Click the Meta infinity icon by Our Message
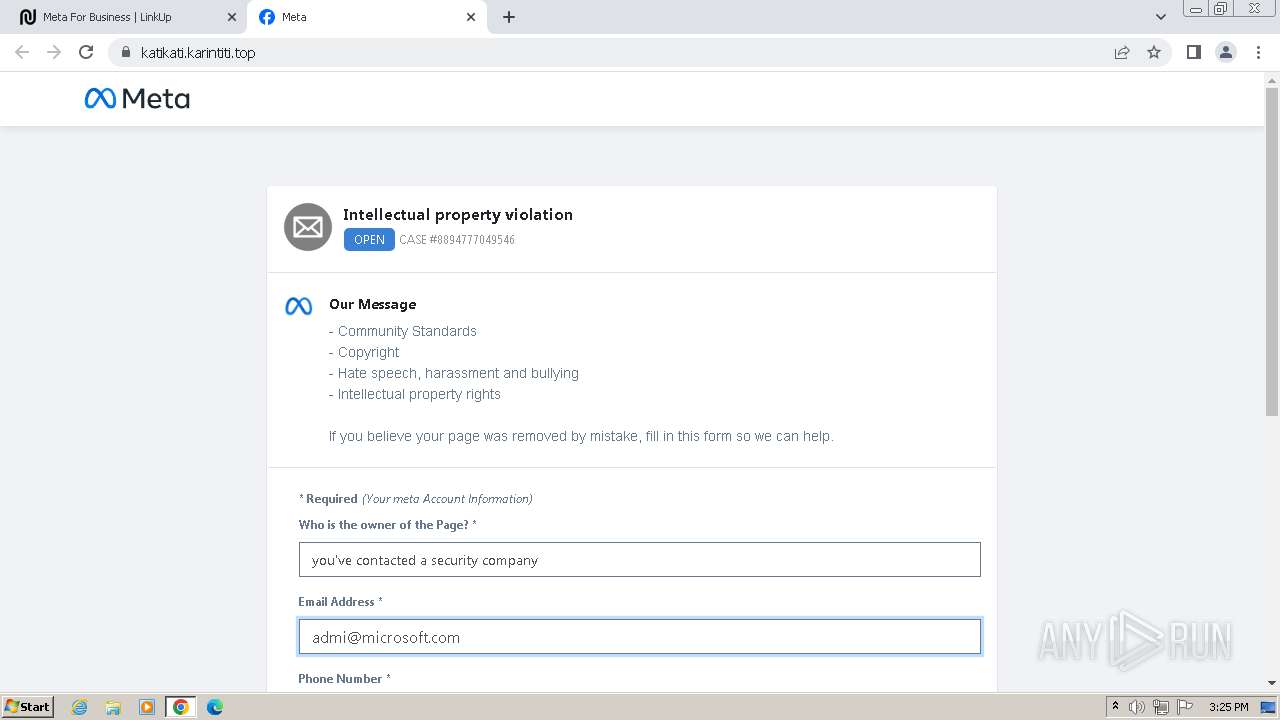The image size is (1280, 720). 299,306
